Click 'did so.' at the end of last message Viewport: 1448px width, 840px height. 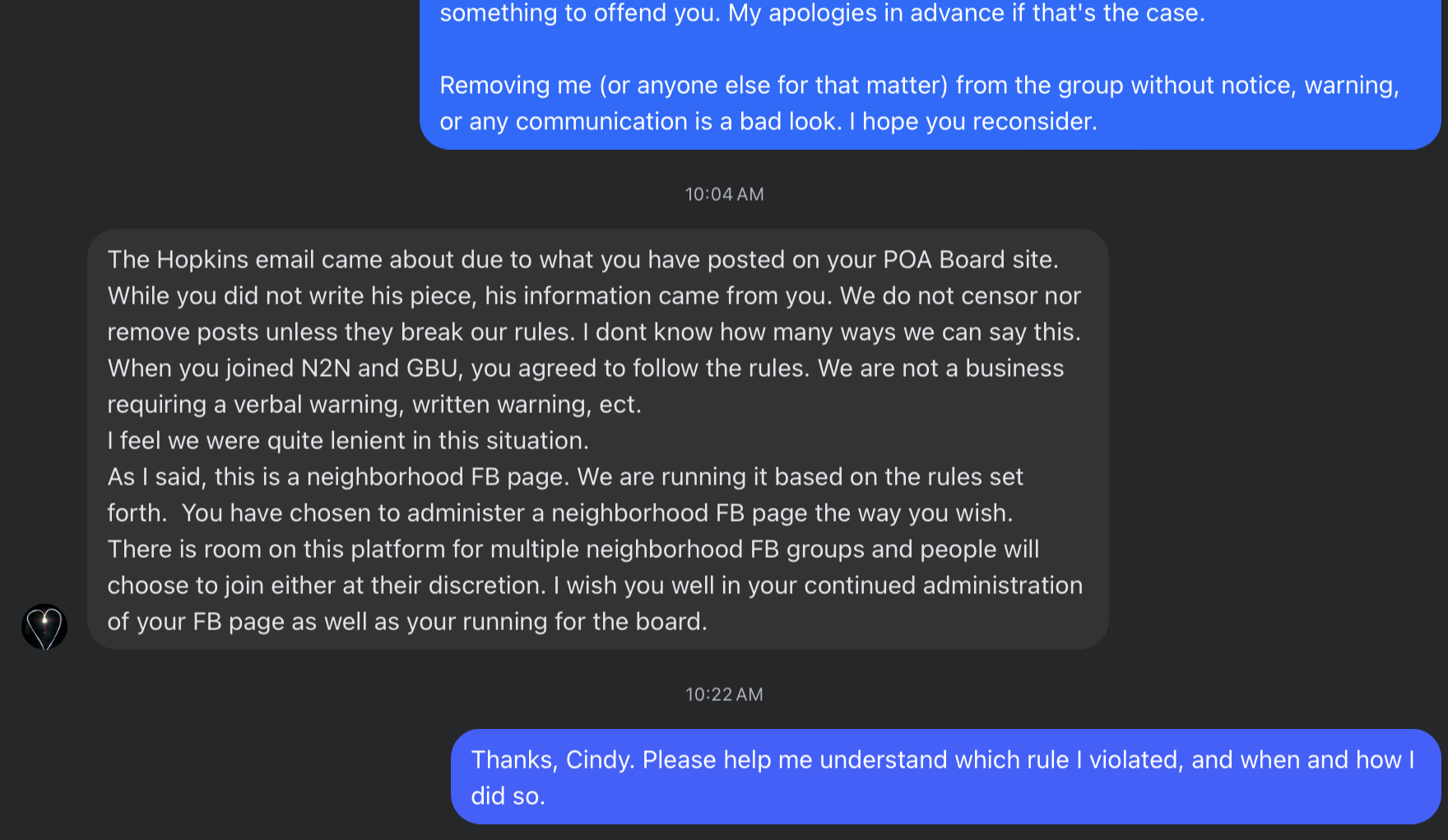(508, 796)
